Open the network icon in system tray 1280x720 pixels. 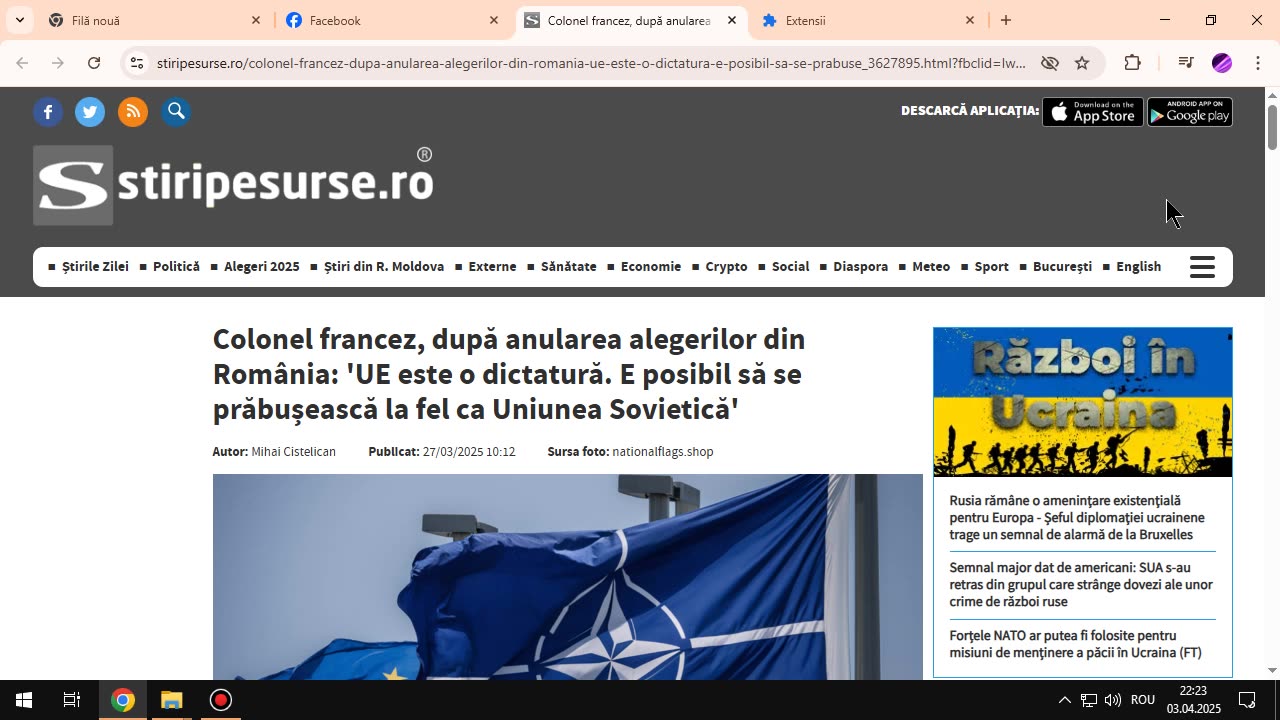1089,700
